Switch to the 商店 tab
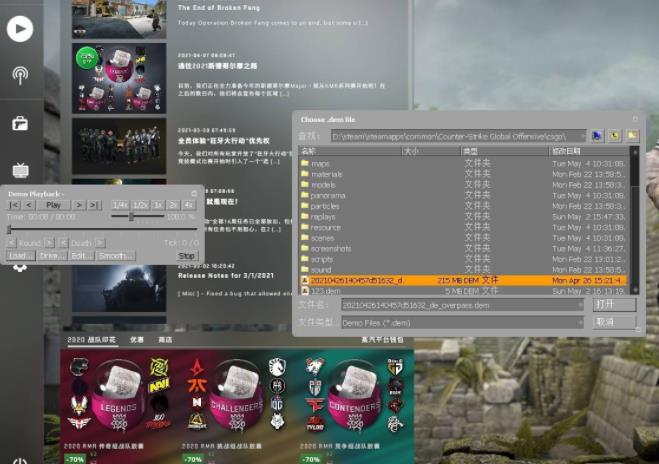The height and width of the screenshot is (464, 659). pos(165,340)
